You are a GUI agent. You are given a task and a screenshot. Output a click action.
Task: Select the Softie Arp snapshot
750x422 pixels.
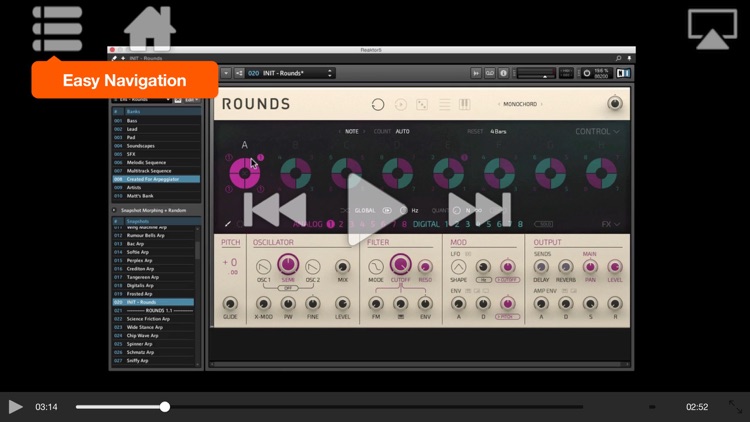pyautogui.click(x=153, y=252)
